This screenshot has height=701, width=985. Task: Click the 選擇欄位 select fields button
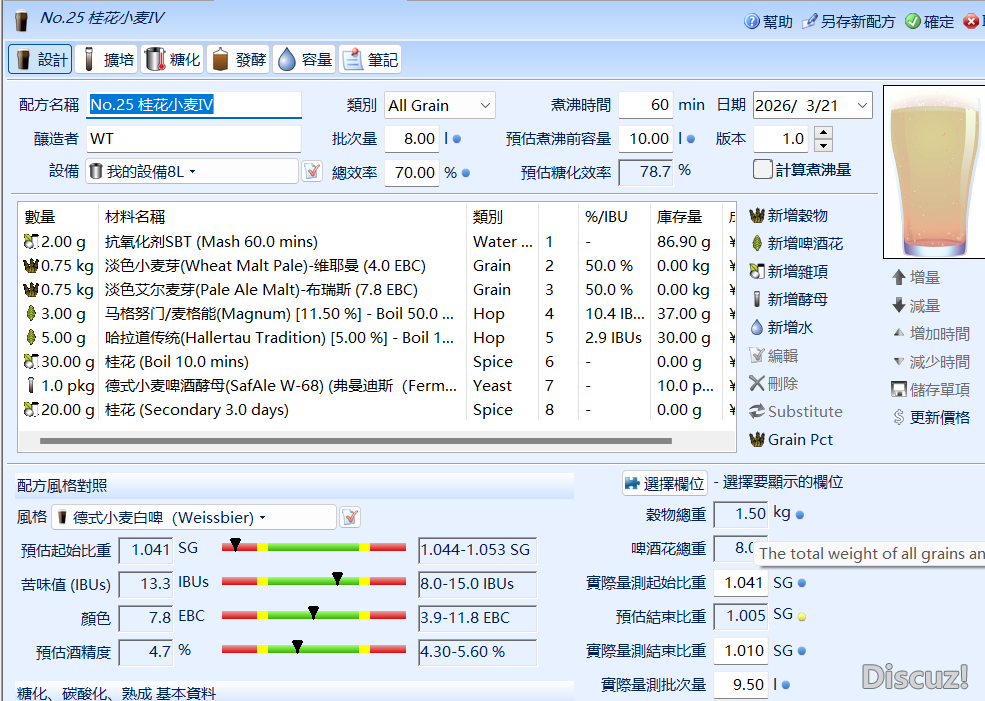pyautogui.click(x=664, y=483)
